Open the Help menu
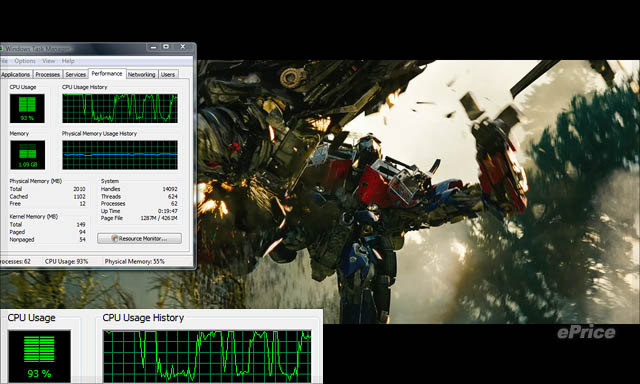This screenshot has height=384, width=640. [68, 61]
